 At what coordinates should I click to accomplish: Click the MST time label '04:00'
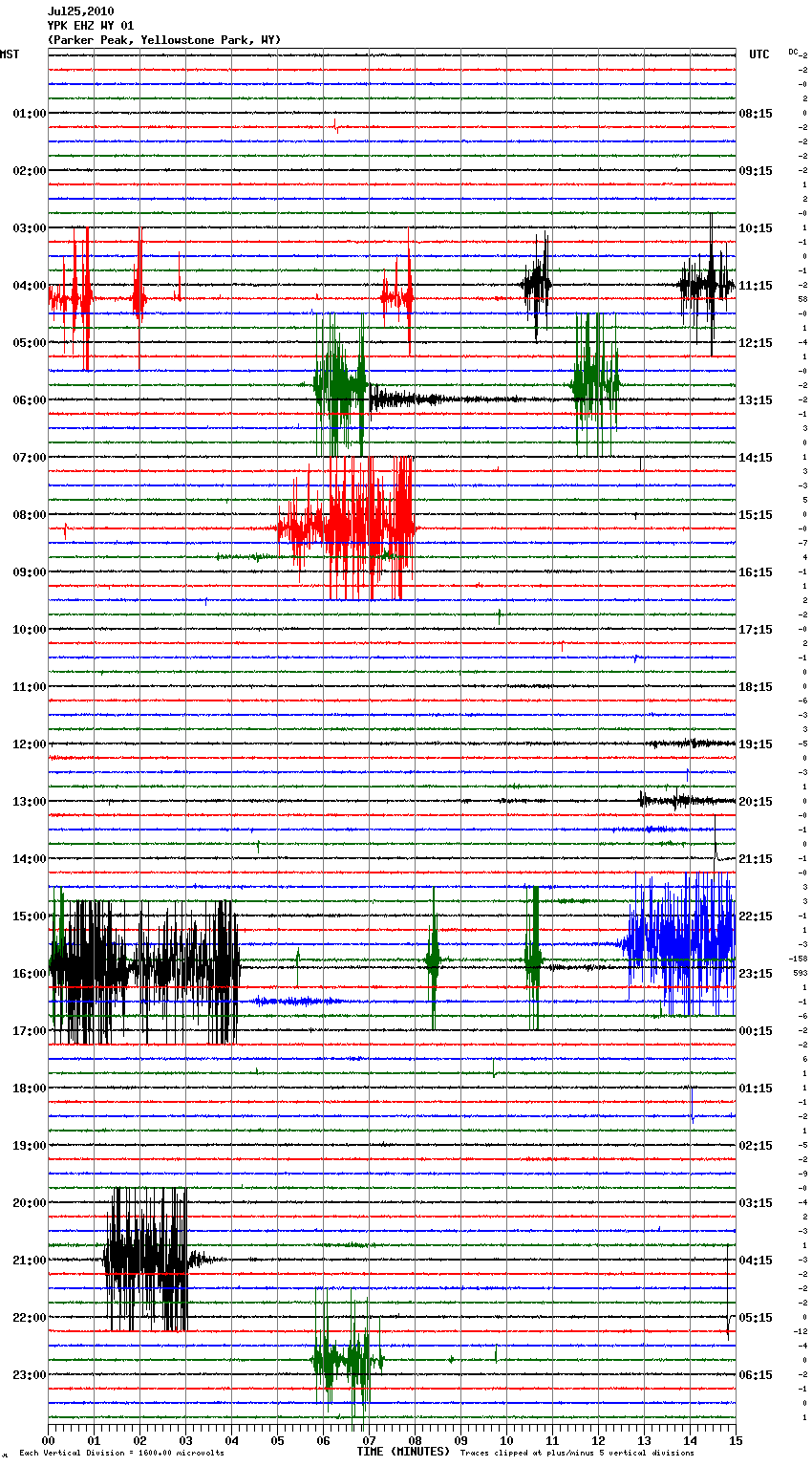click(29, 286)
